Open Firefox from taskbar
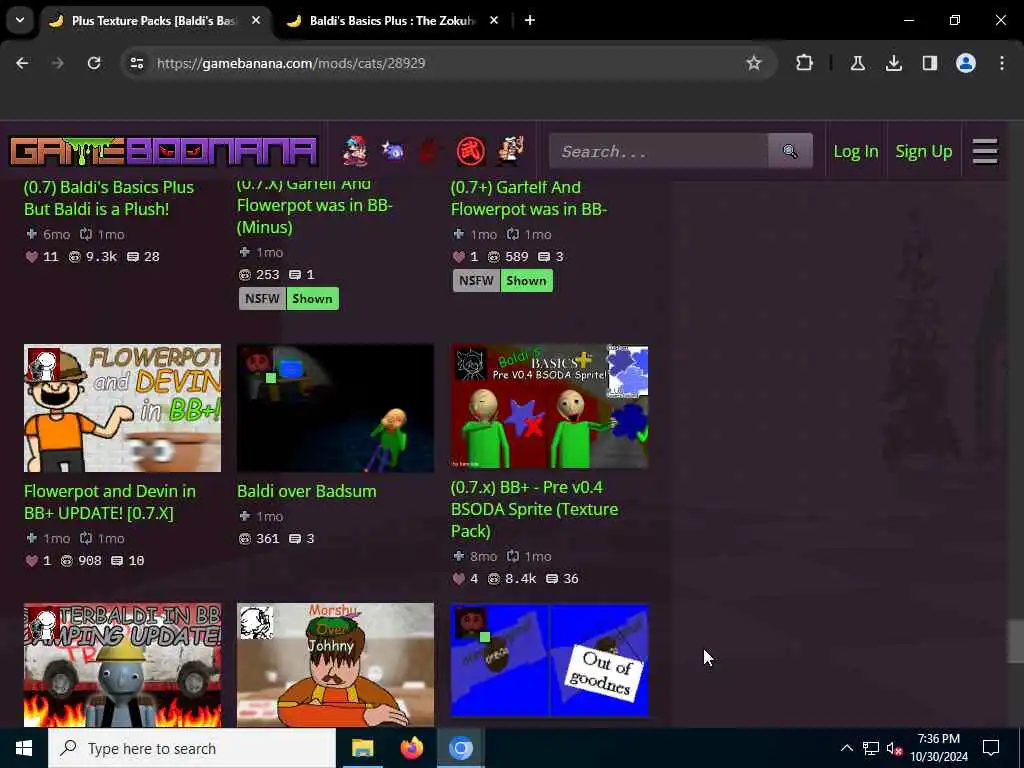 [411, 748]
